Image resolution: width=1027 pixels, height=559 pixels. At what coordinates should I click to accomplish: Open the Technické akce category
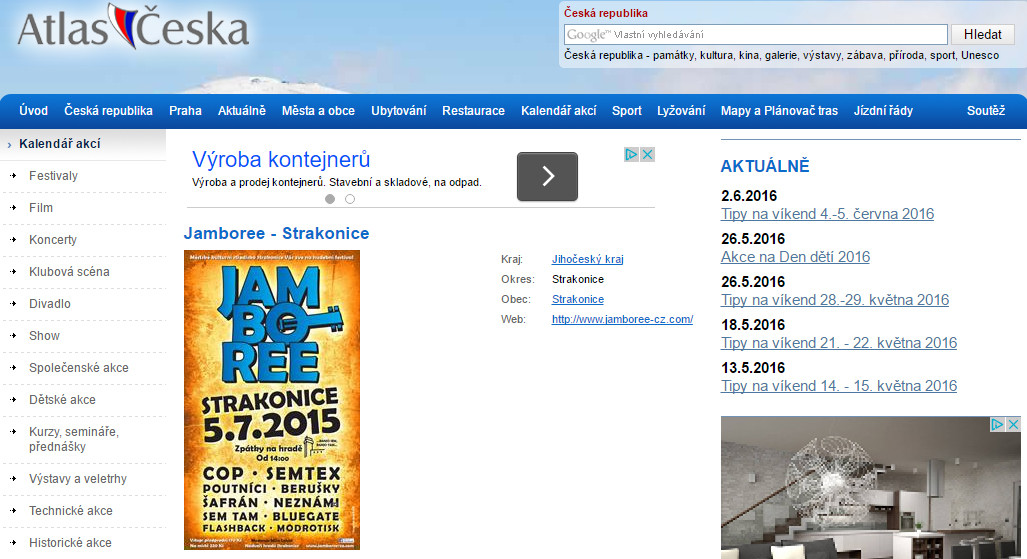pos(71,511)
